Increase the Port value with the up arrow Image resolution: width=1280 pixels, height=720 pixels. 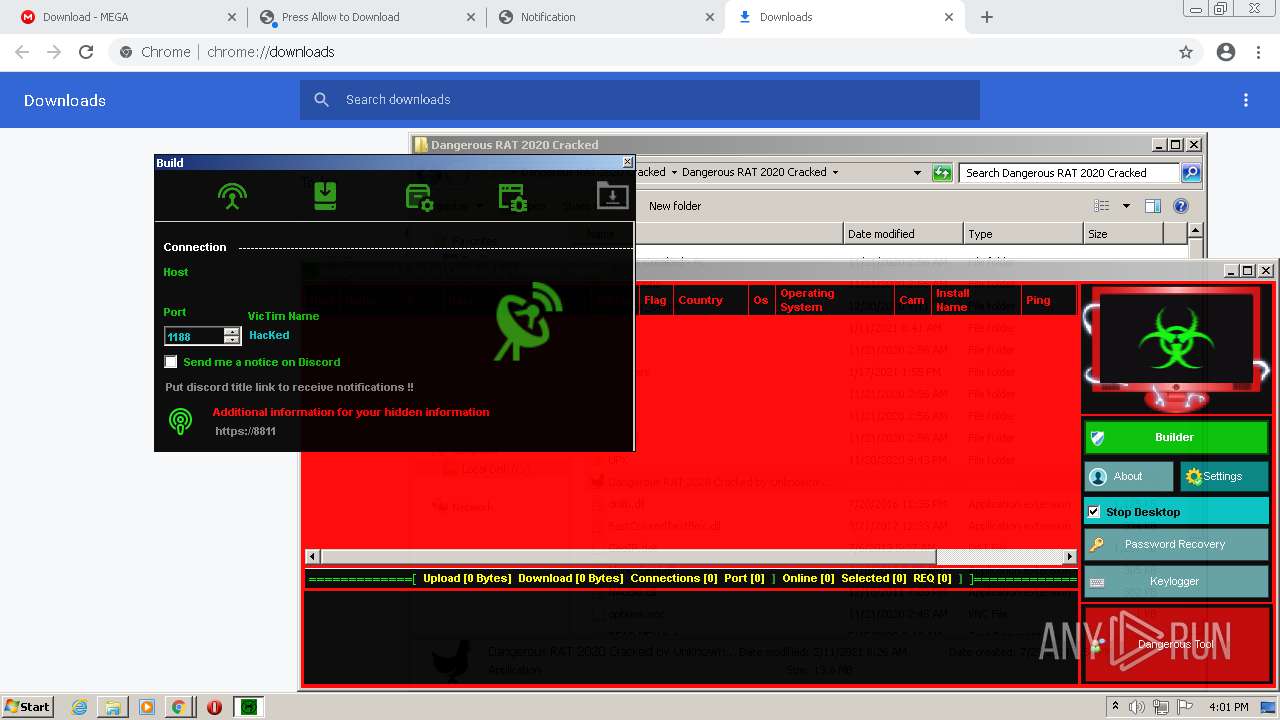tap(232, 331)
